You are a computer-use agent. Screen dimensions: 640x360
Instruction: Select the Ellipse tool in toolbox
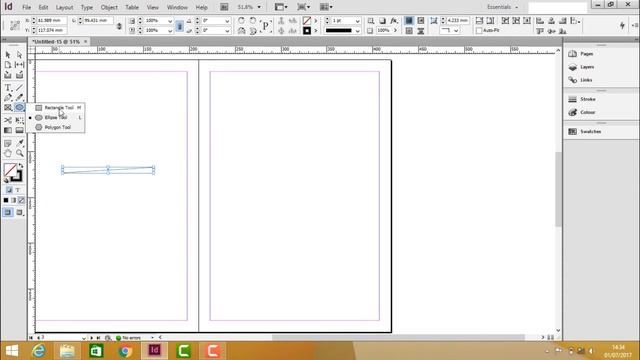point(19,108)
